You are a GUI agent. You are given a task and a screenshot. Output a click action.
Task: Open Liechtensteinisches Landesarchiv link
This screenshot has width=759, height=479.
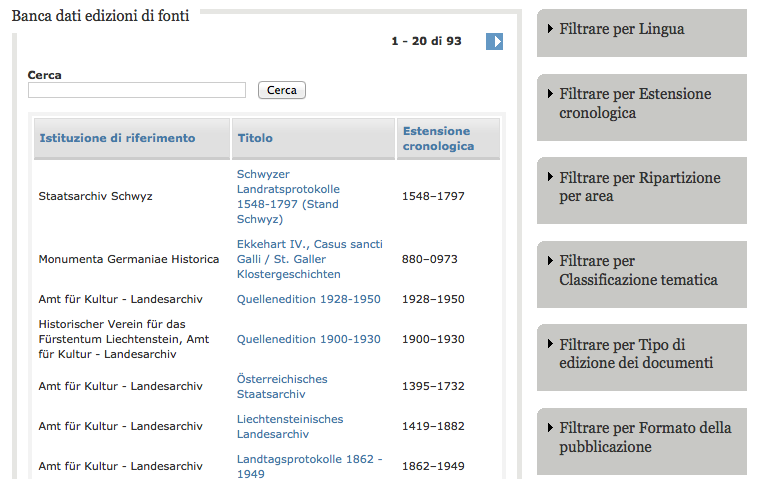(x=289, y=426)
